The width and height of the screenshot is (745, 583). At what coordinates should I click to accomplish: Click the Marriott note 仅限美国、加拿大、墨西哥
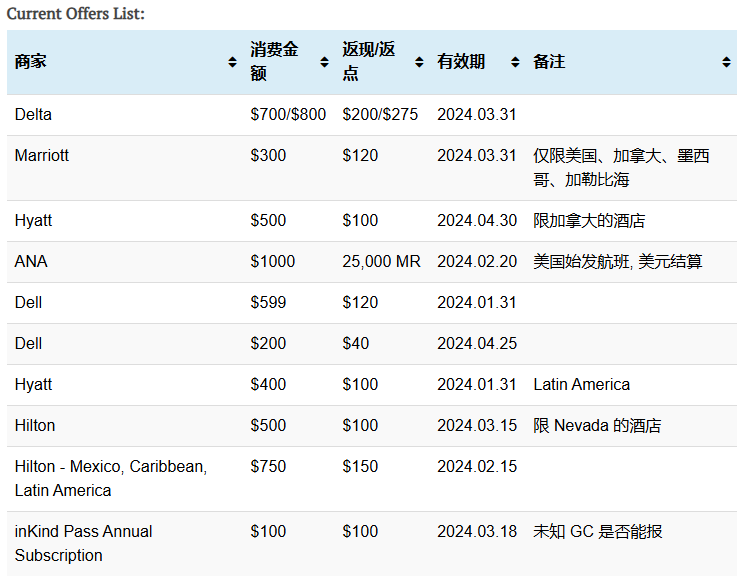click(x=621, y=168)
